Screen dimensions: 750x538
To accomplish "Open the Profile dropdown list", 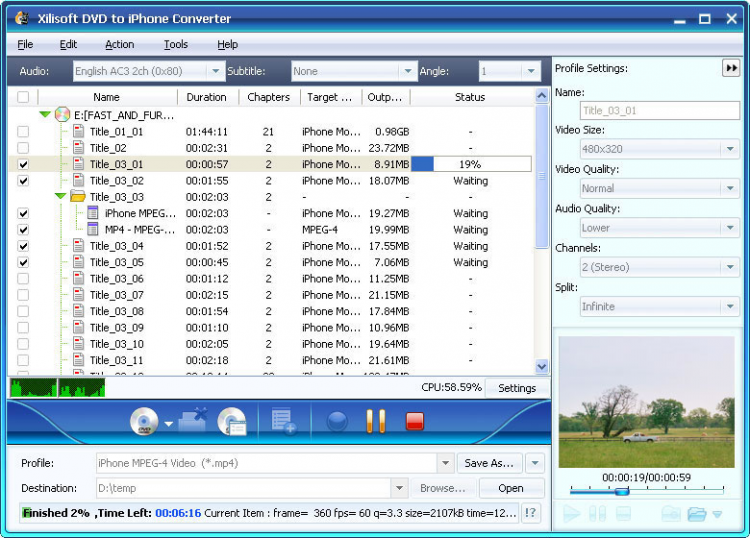I will click(x=445, y=463).
